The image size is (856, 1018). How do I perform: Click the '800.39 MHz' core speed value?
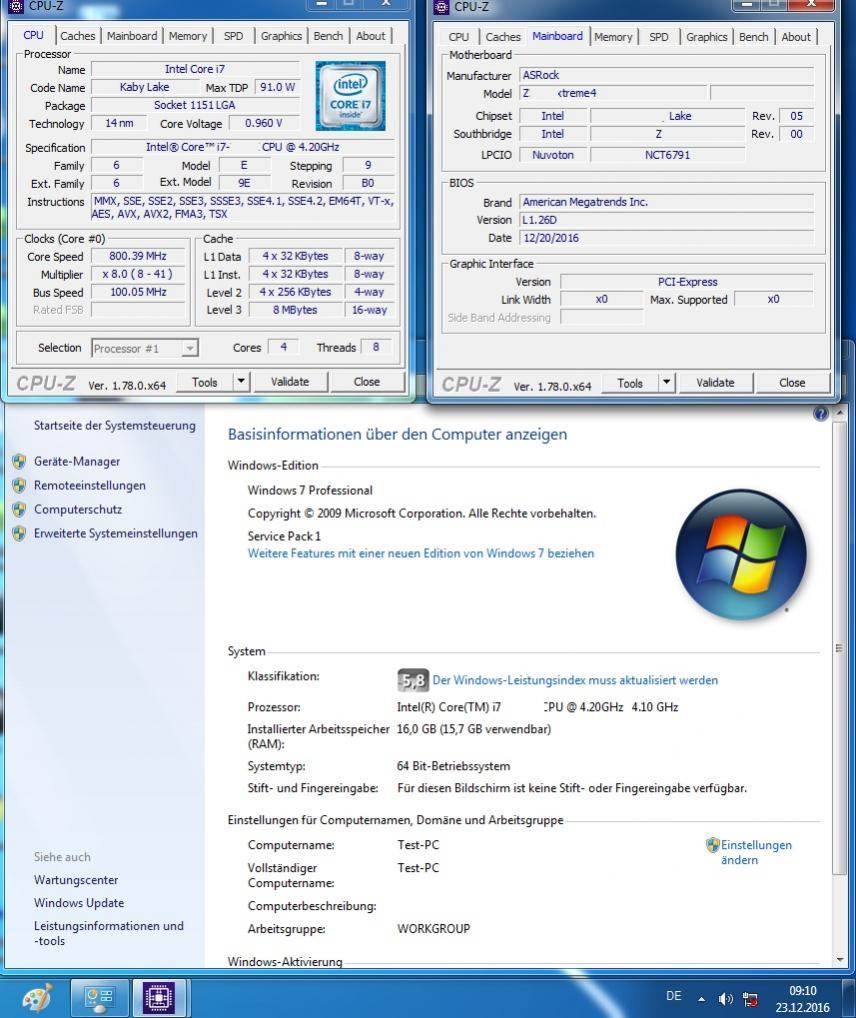[x=138, y=256]
